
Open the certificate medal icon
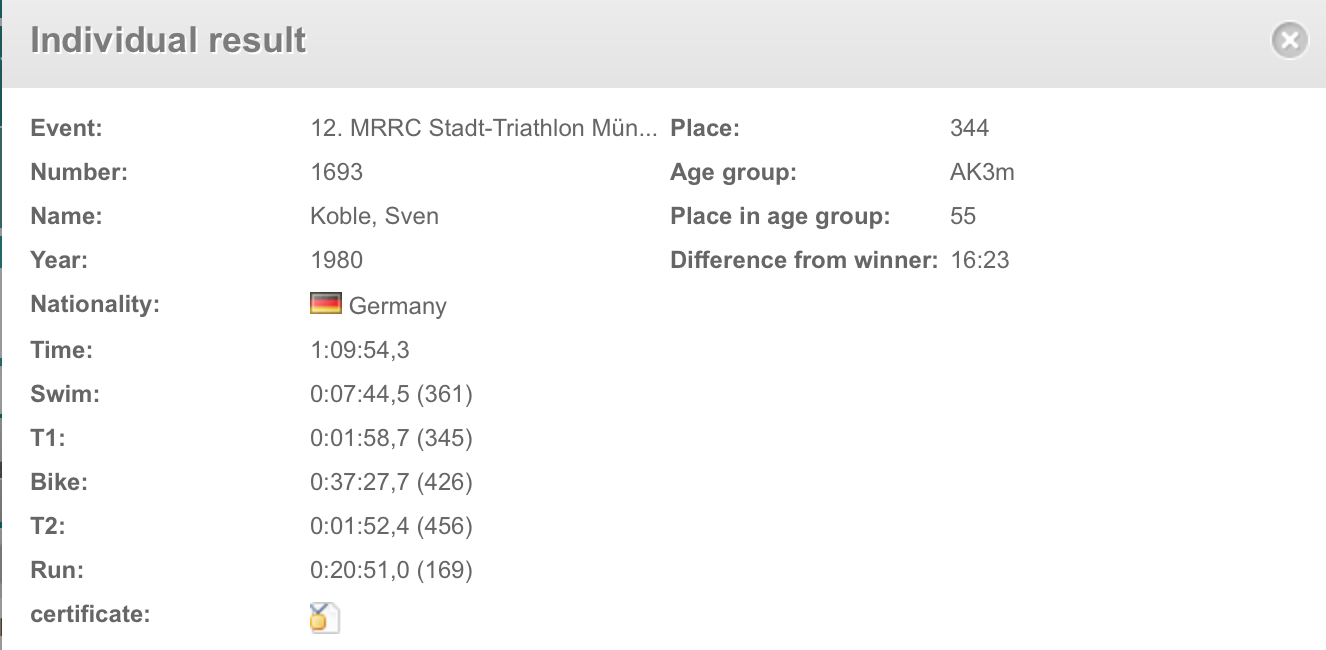click(325, 617)
